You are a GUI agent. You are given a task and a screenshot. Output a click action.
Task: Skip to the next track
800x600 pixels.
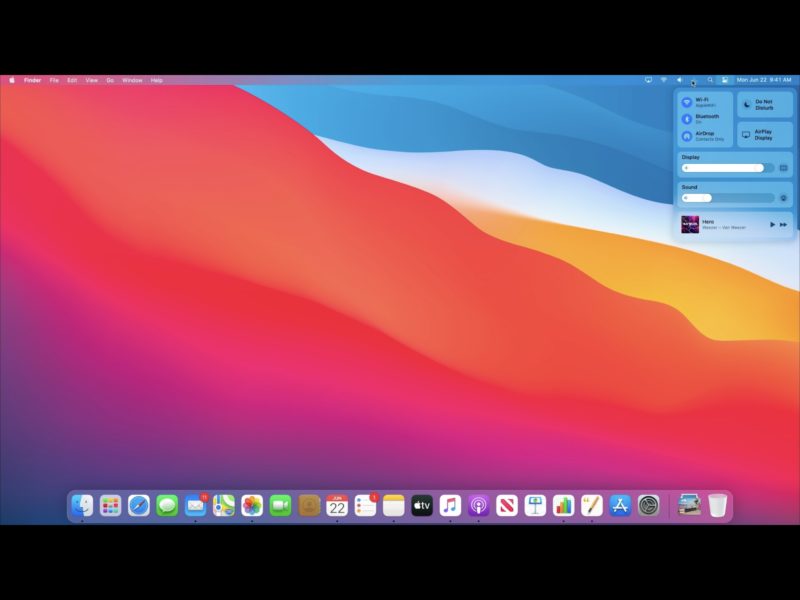tap(784, 224)
